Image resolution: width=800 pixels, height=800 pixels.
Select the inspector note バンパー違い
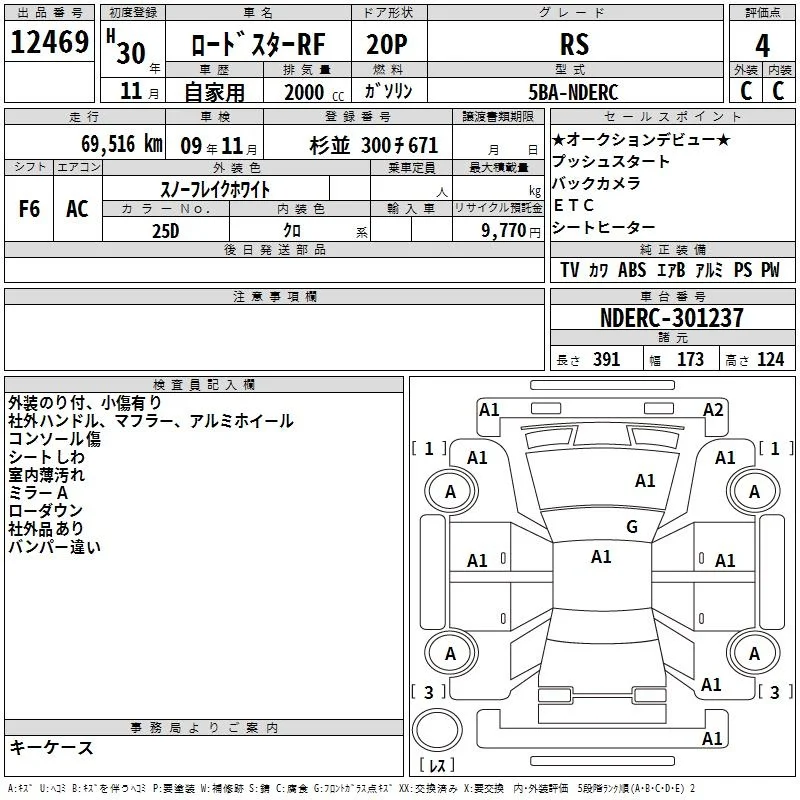click(55, 546)
